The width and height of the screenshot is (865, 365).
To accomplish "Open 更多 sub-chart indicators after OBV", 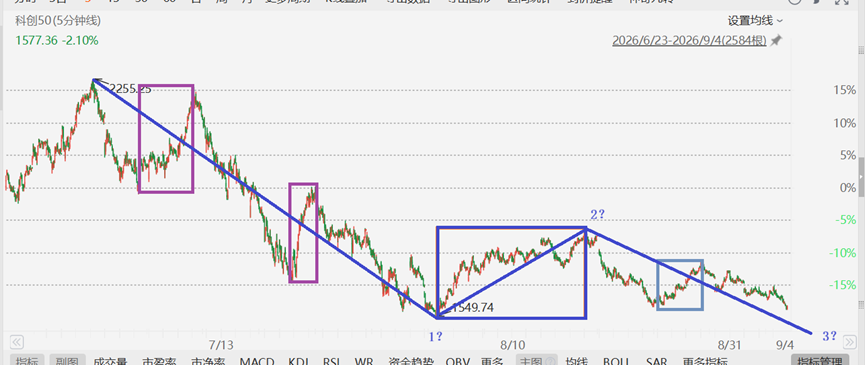I will coord(492,361).
